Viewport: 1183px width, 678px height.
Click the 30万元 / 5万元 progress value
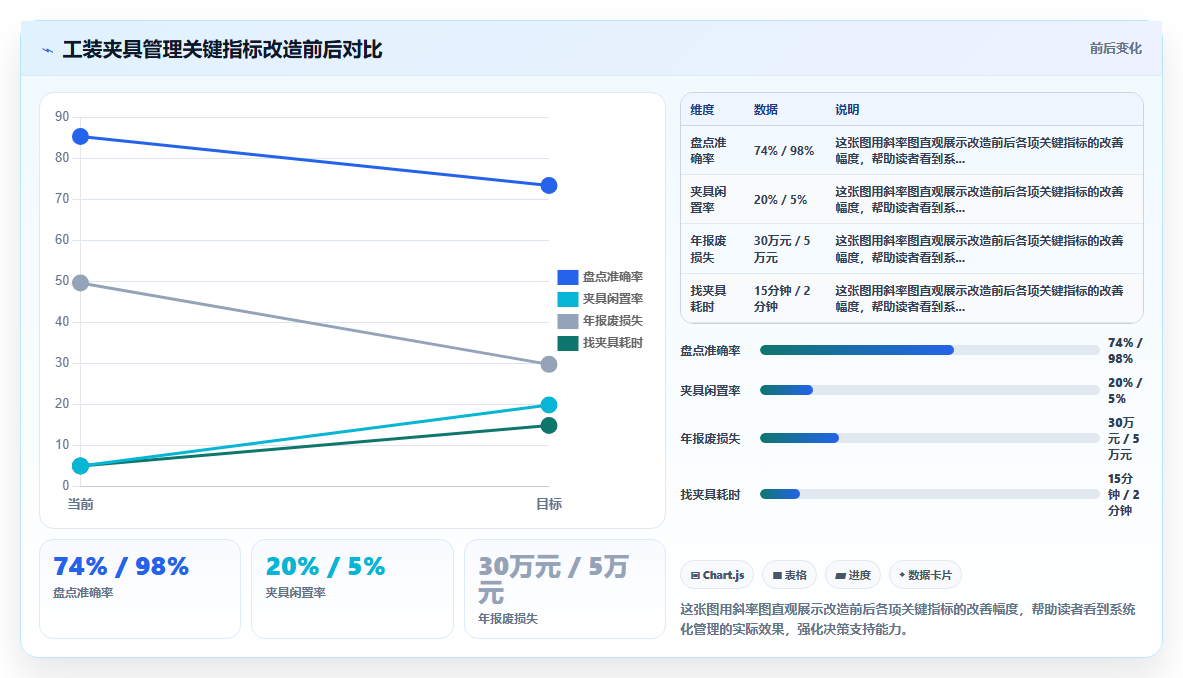click(1123, 439)
